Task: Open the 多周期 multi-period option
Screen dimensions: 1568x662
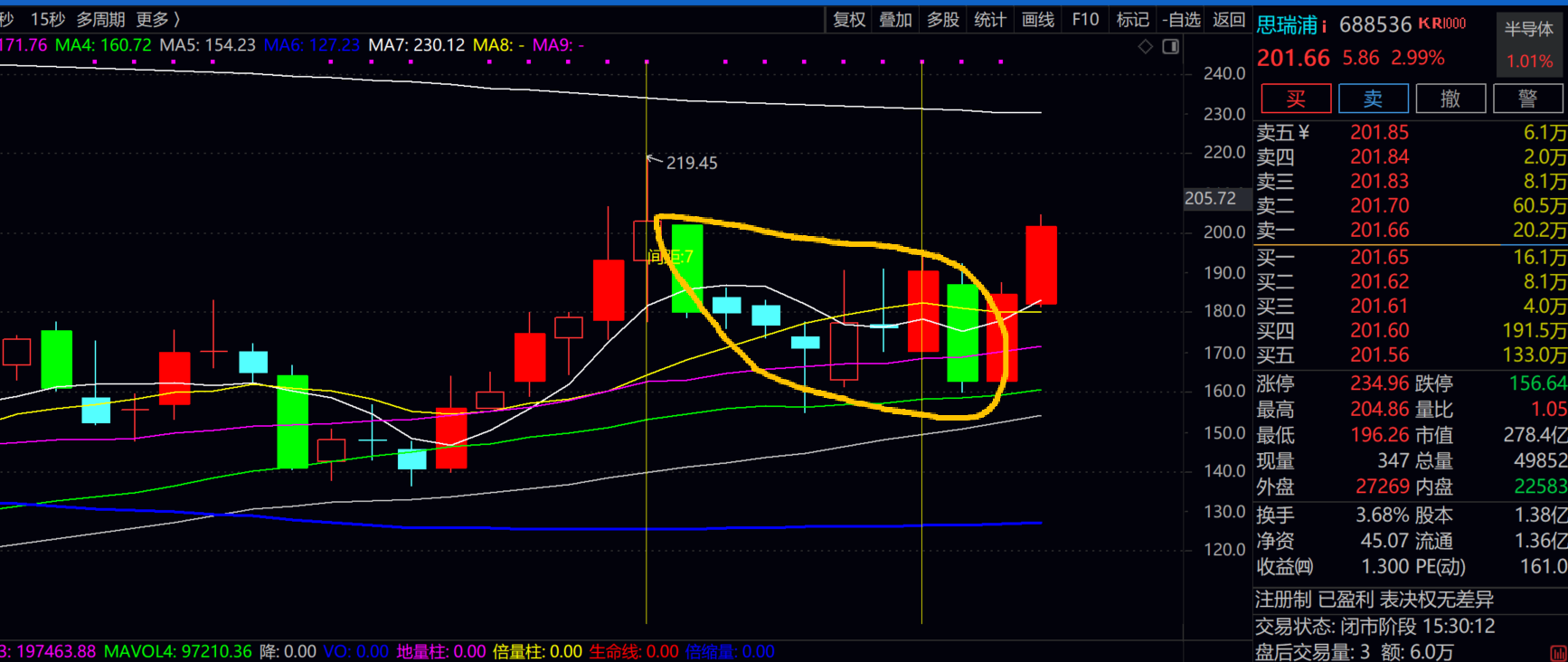Action: coord(99,19)
